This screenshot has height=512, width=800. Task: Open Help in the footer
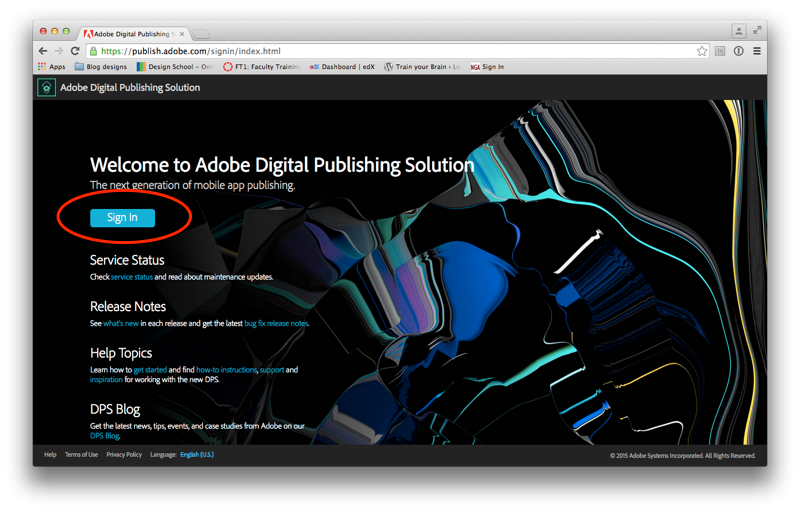tap(50, 454)
